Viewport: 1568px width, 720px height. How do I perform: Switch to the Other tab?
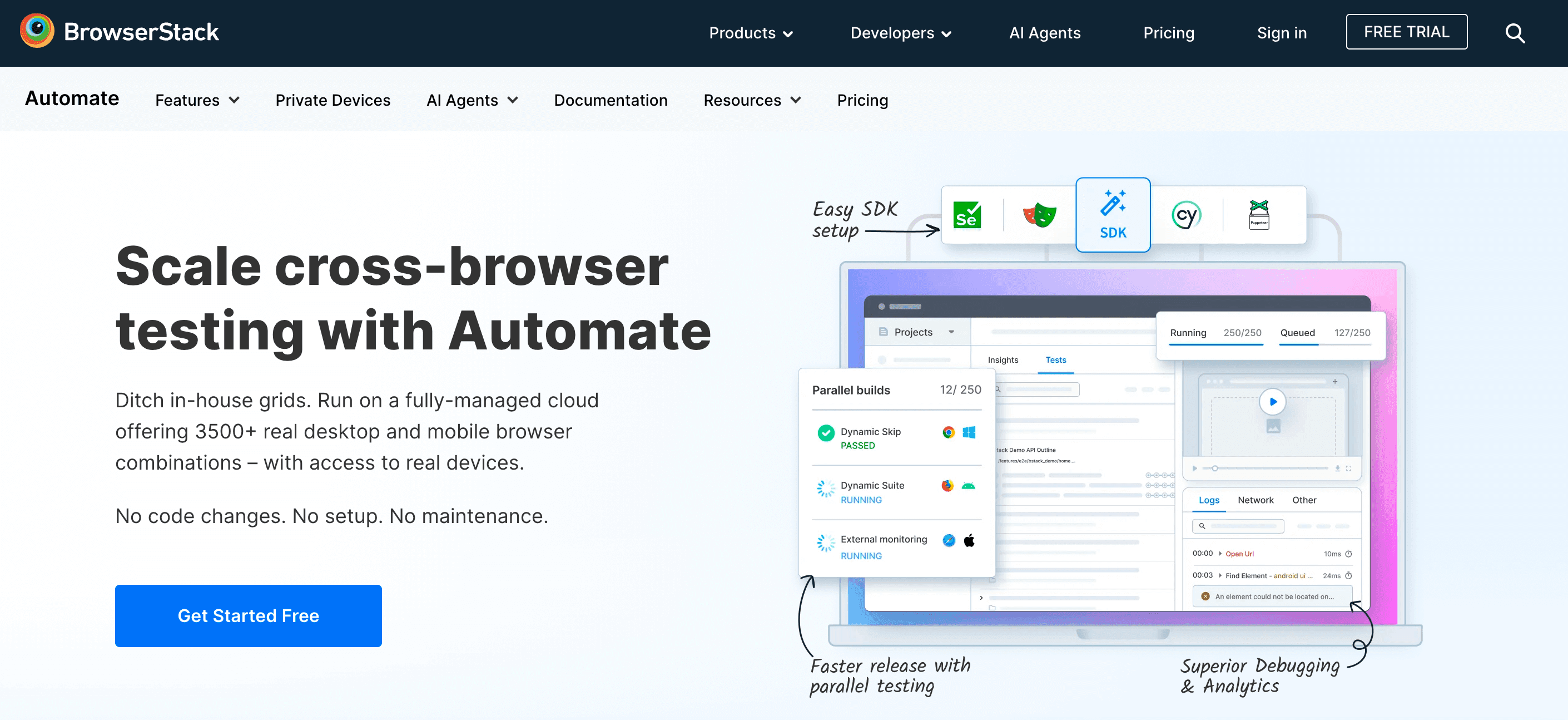tap(1304, 500)
